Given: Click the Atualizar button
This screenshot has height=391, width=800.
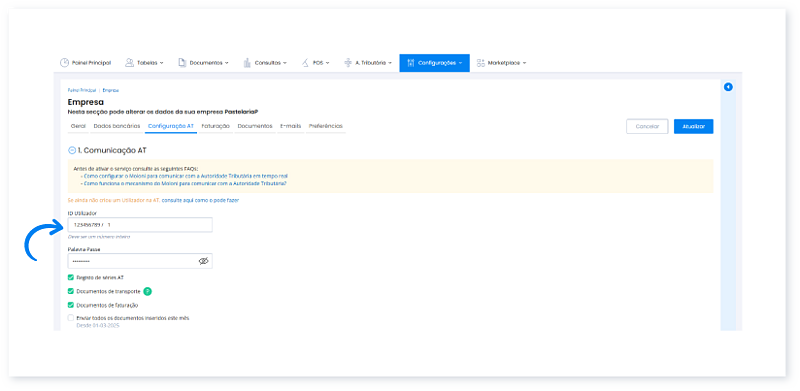Looking at the screenshot, I should tap(693, 127).
